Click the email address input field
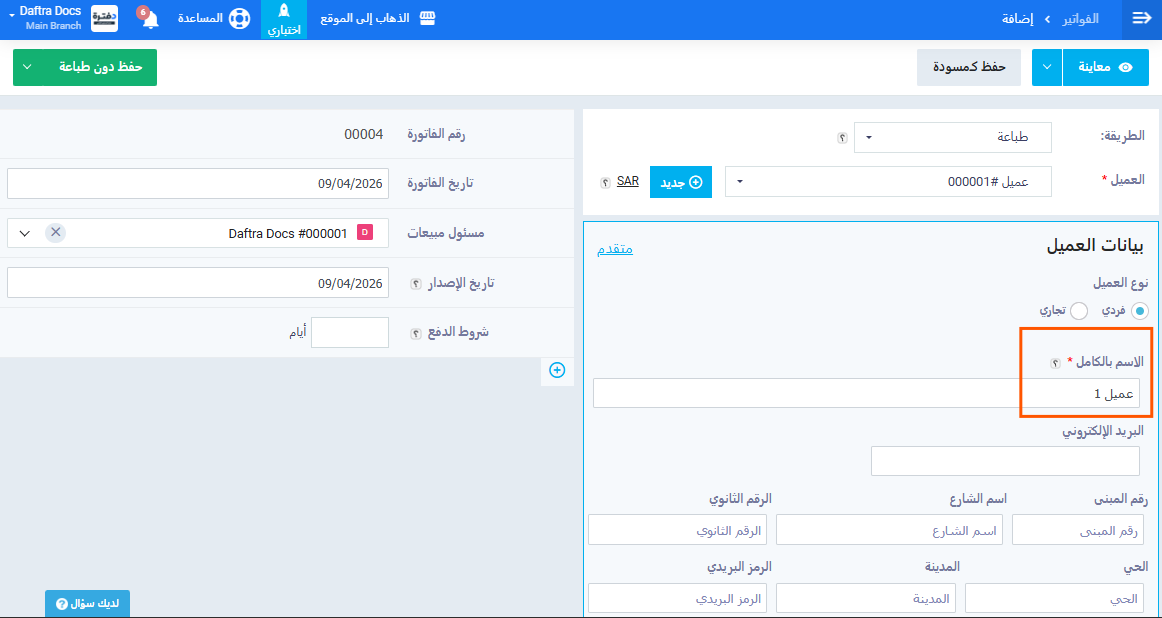This screenshot has height=618, width=1162. point(1005,461)
